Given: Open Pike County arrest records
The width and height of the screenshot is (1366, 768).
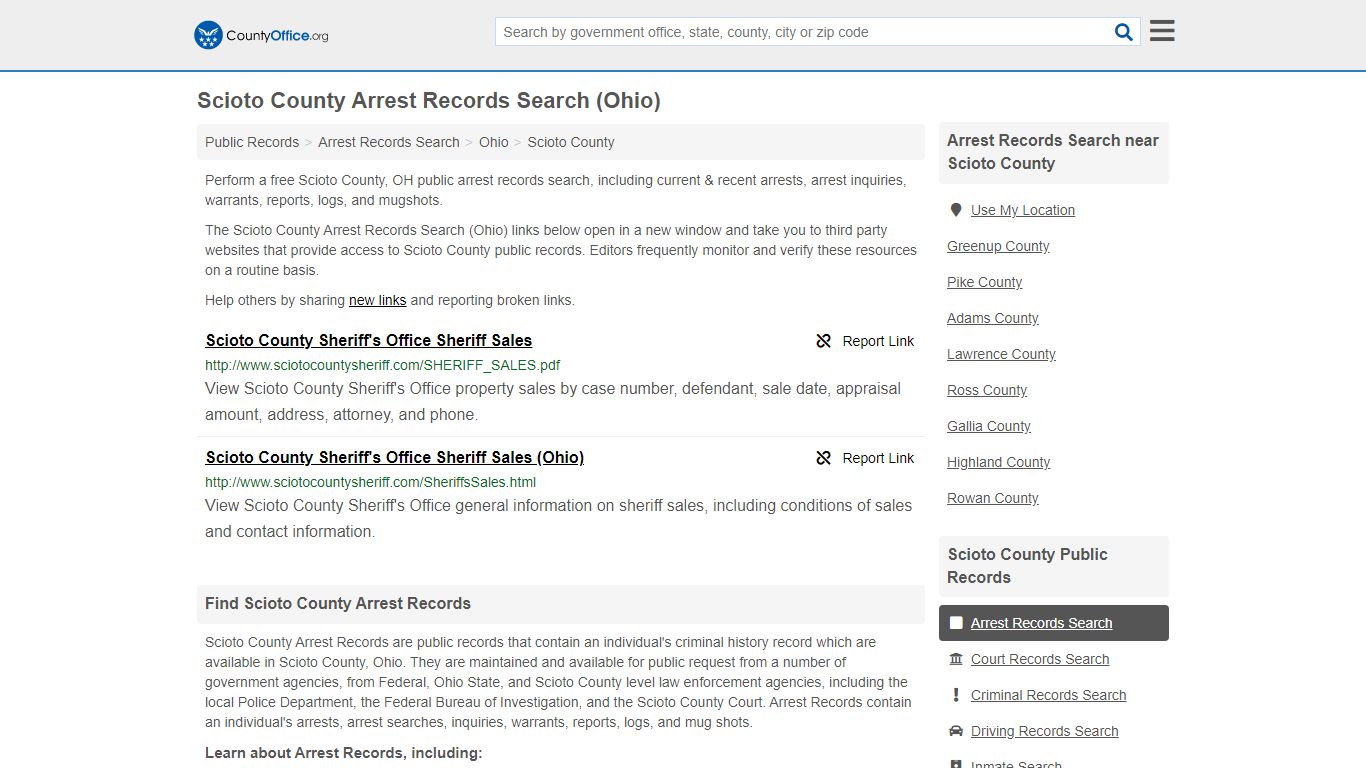Looking at the screenshot, I should click(985, 282).
